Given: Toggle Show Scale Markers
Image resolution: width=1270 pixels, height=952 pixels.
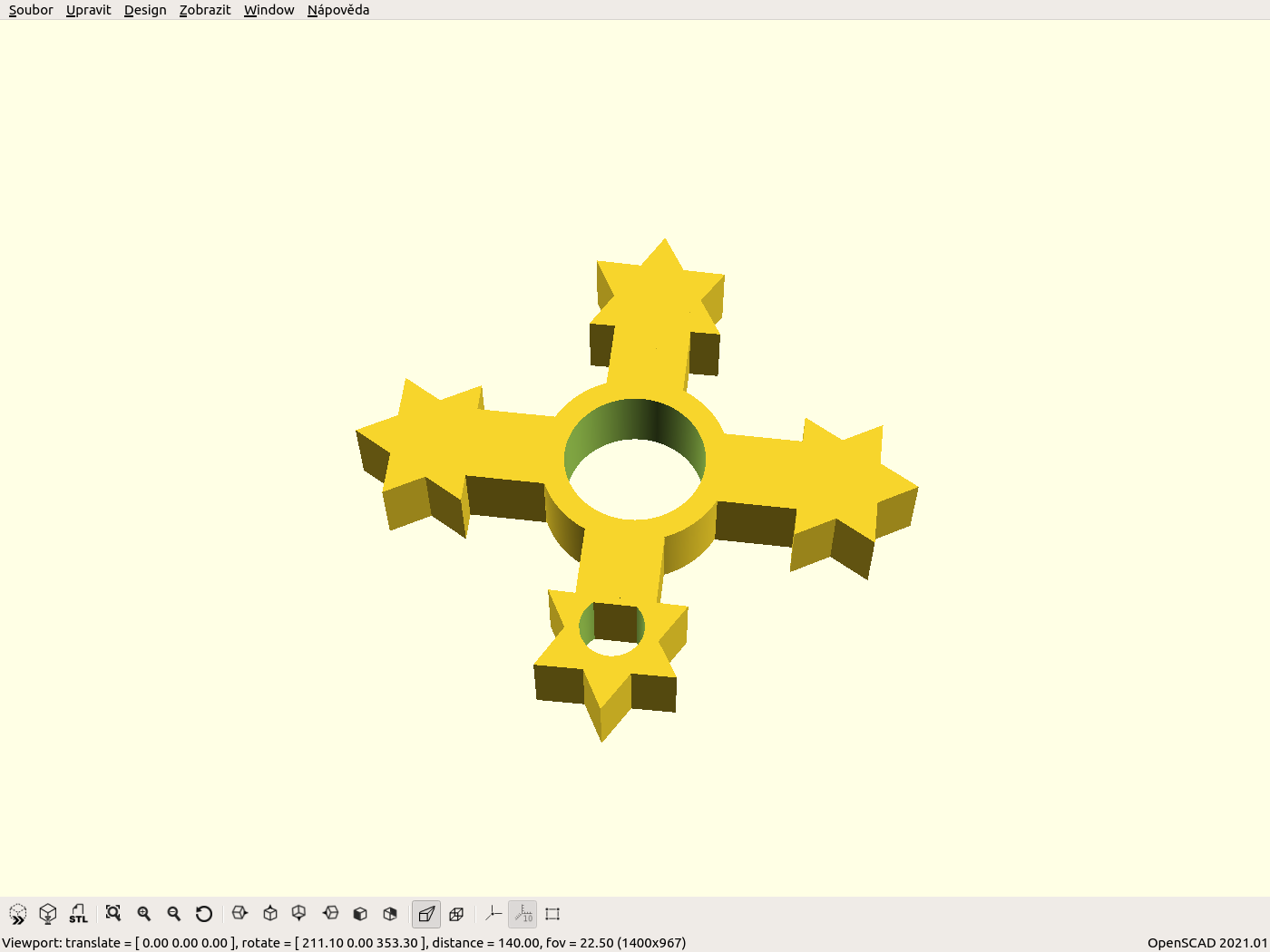Looking at the screenshot, I should tap(523, 914).
